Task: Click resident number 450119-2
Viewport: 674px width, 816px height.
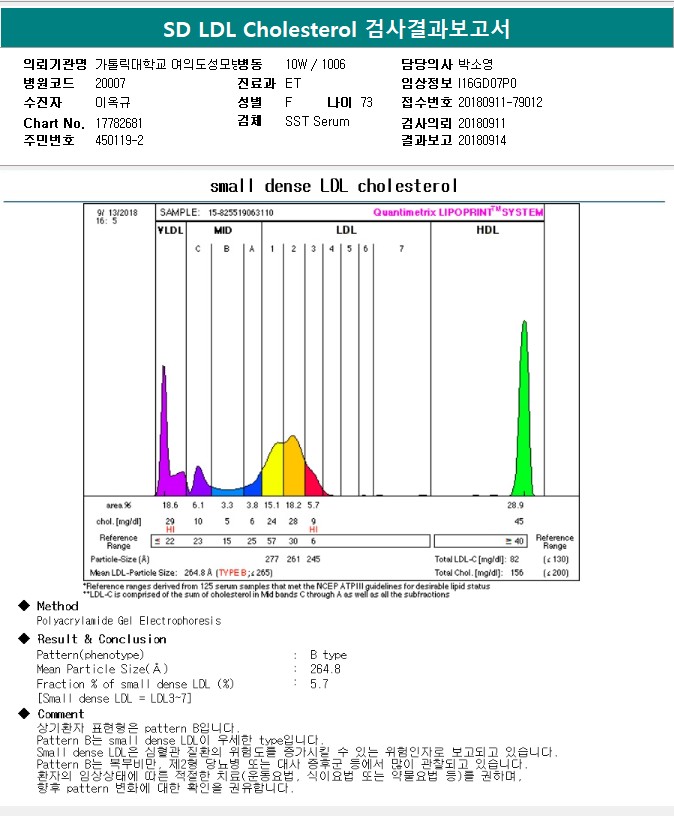Action: point(119,141)
